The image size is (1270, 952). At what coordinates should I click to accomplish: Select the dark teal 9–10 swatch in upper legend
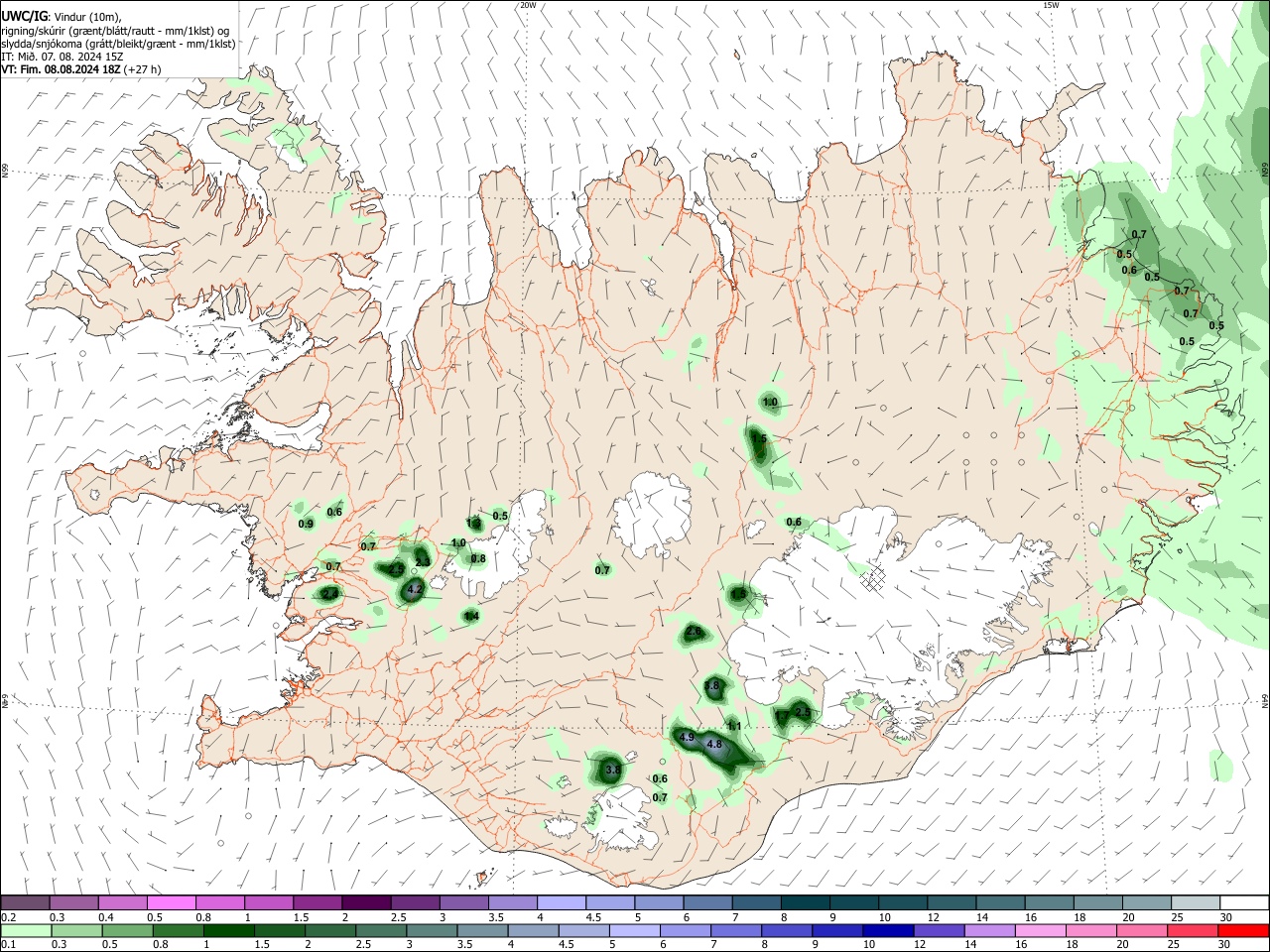click(852, 902)
